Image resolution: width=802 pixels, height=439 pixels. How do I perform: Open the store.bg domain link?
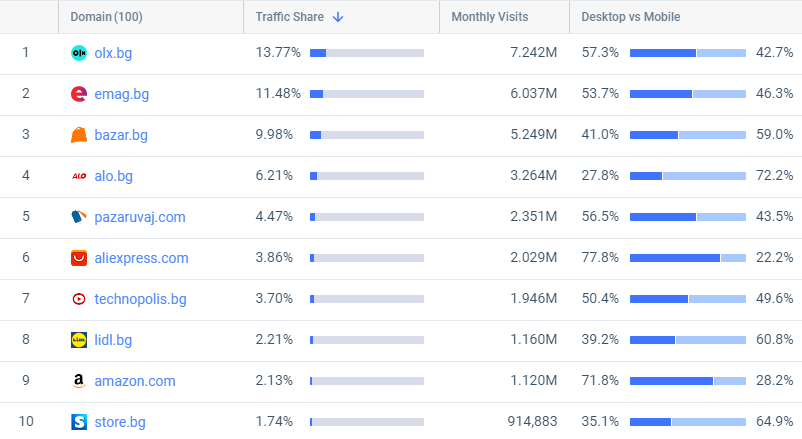[120, 422]
